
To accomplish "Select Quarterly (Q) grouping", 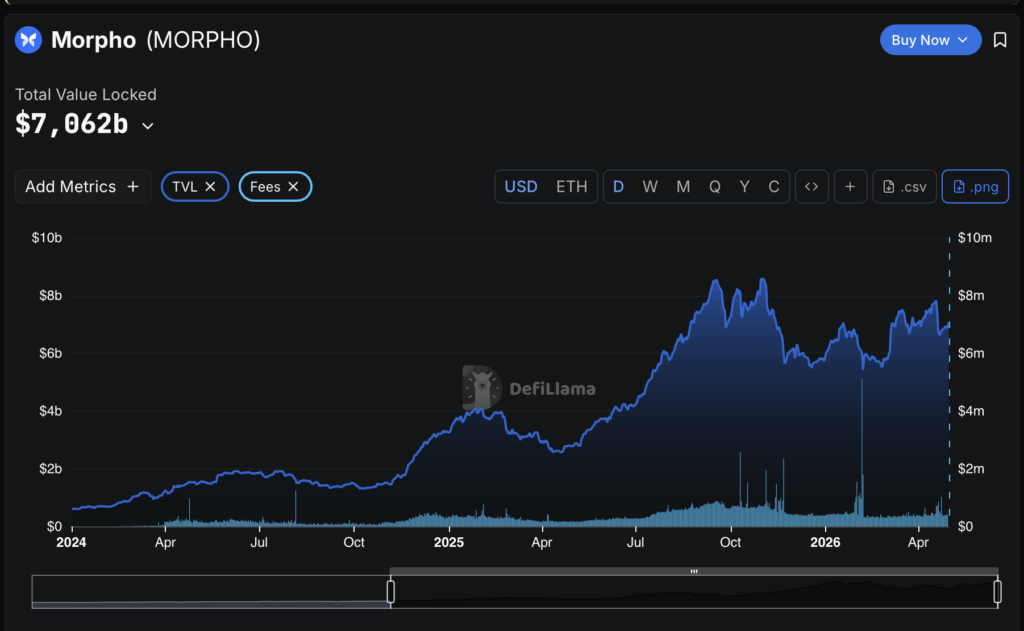I will pyautogui.click(x=714, y=187).
